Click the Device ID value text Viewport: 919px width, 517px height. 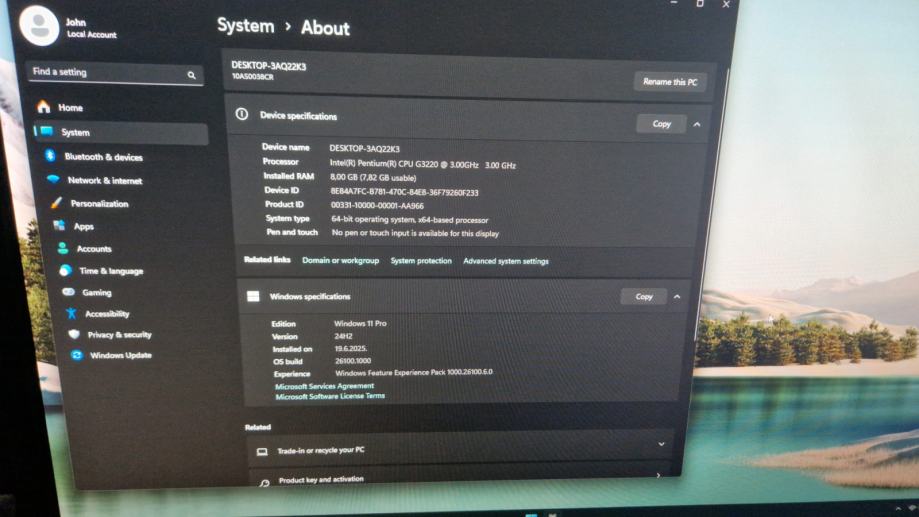tap(404, 192)
